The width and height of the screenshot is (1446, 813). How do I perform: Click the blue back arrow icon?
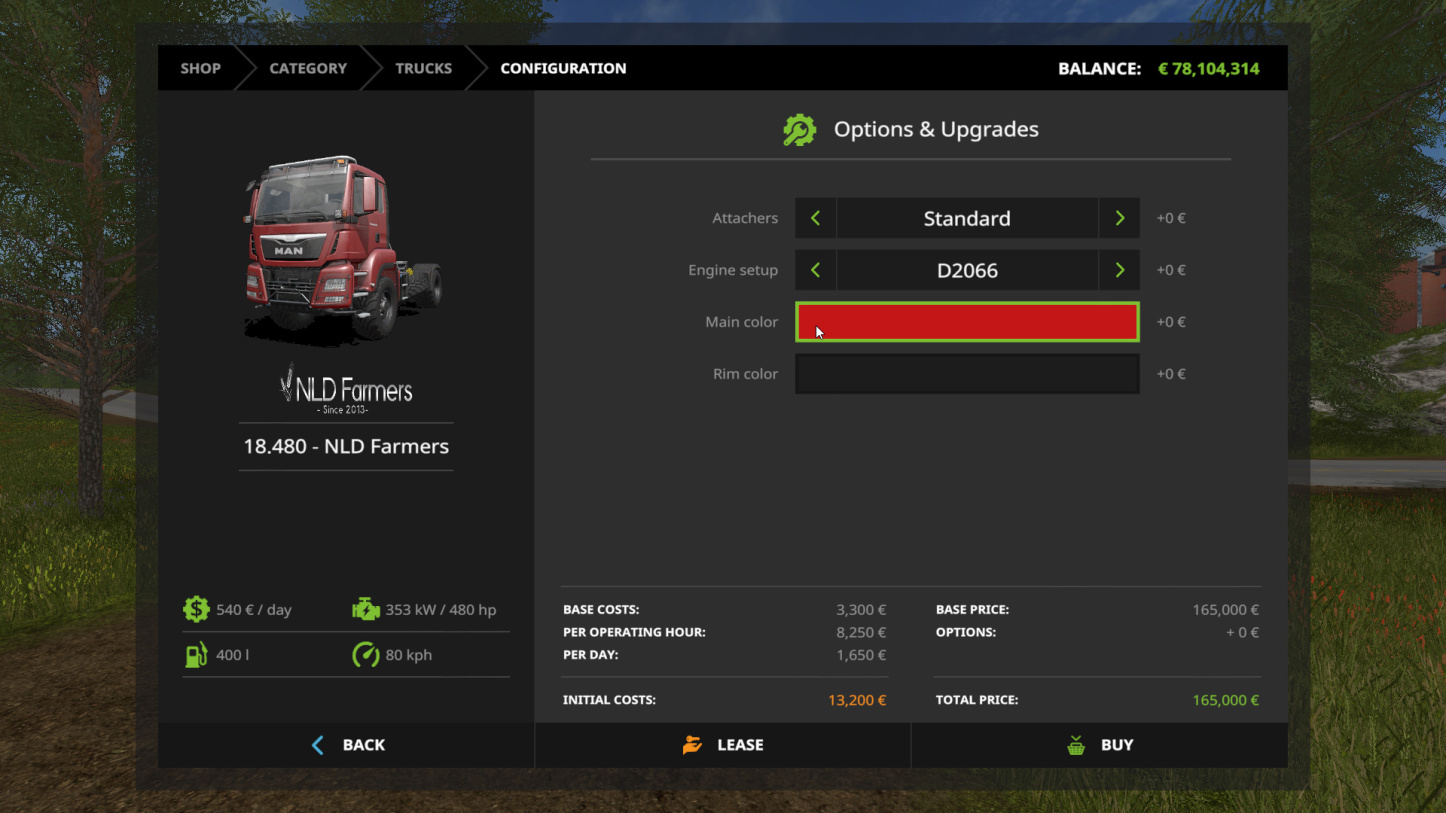click(318, 745)
